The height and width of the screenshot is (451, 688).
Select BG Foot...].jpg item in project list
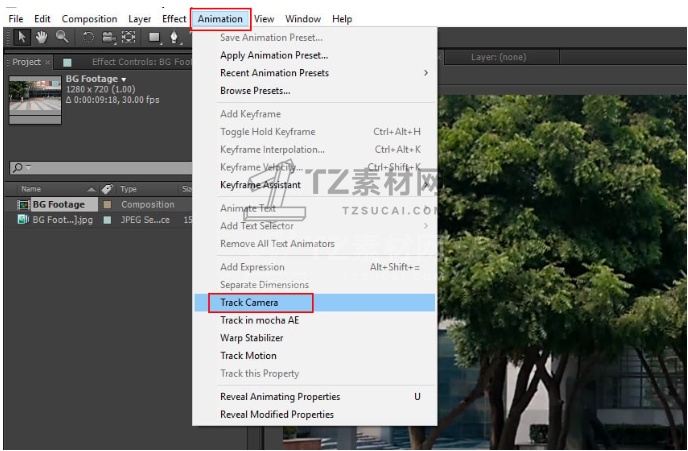click(x=62, y=220)
